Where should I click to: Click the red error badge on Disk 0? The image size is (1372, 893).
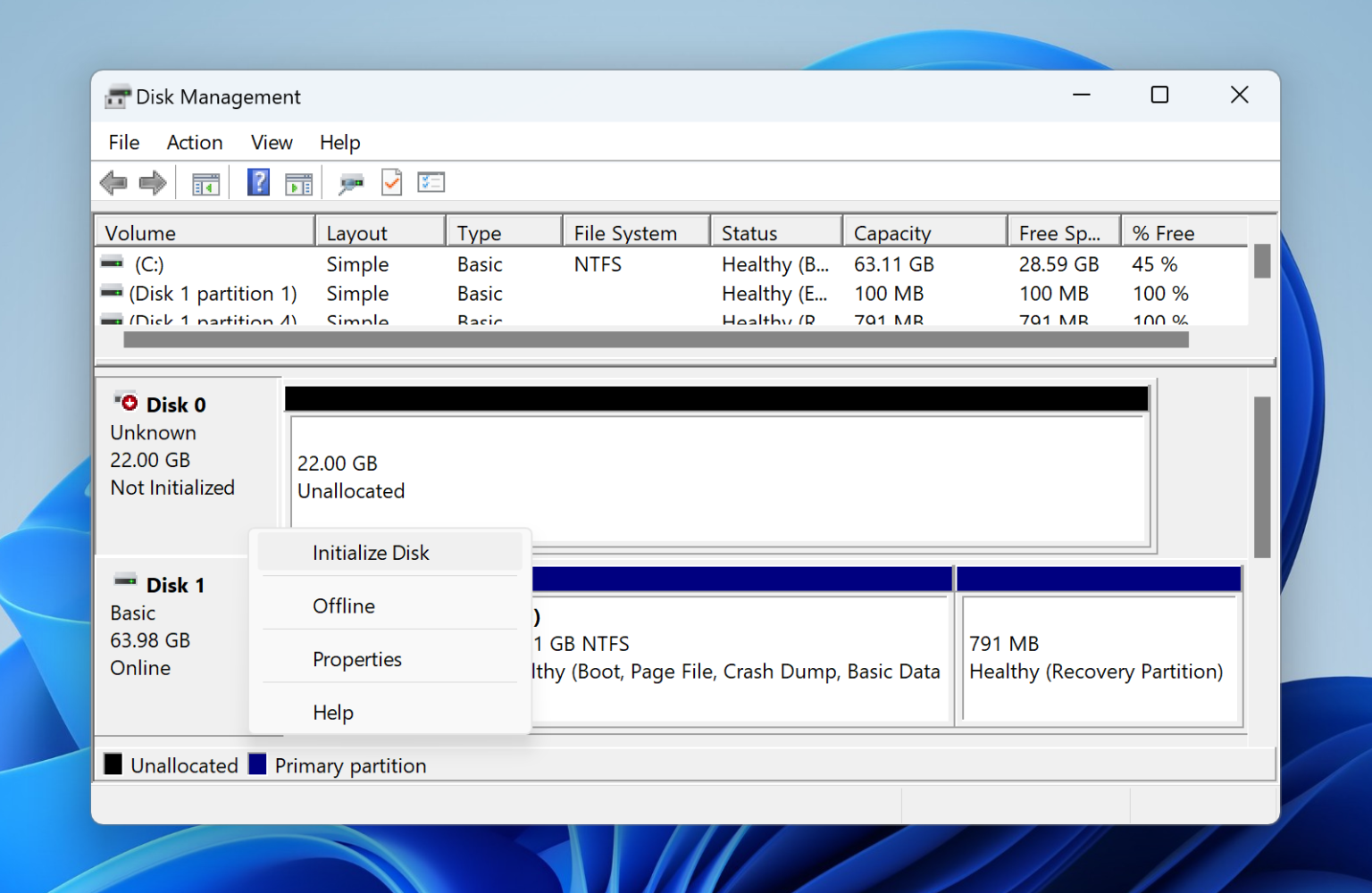130,402
